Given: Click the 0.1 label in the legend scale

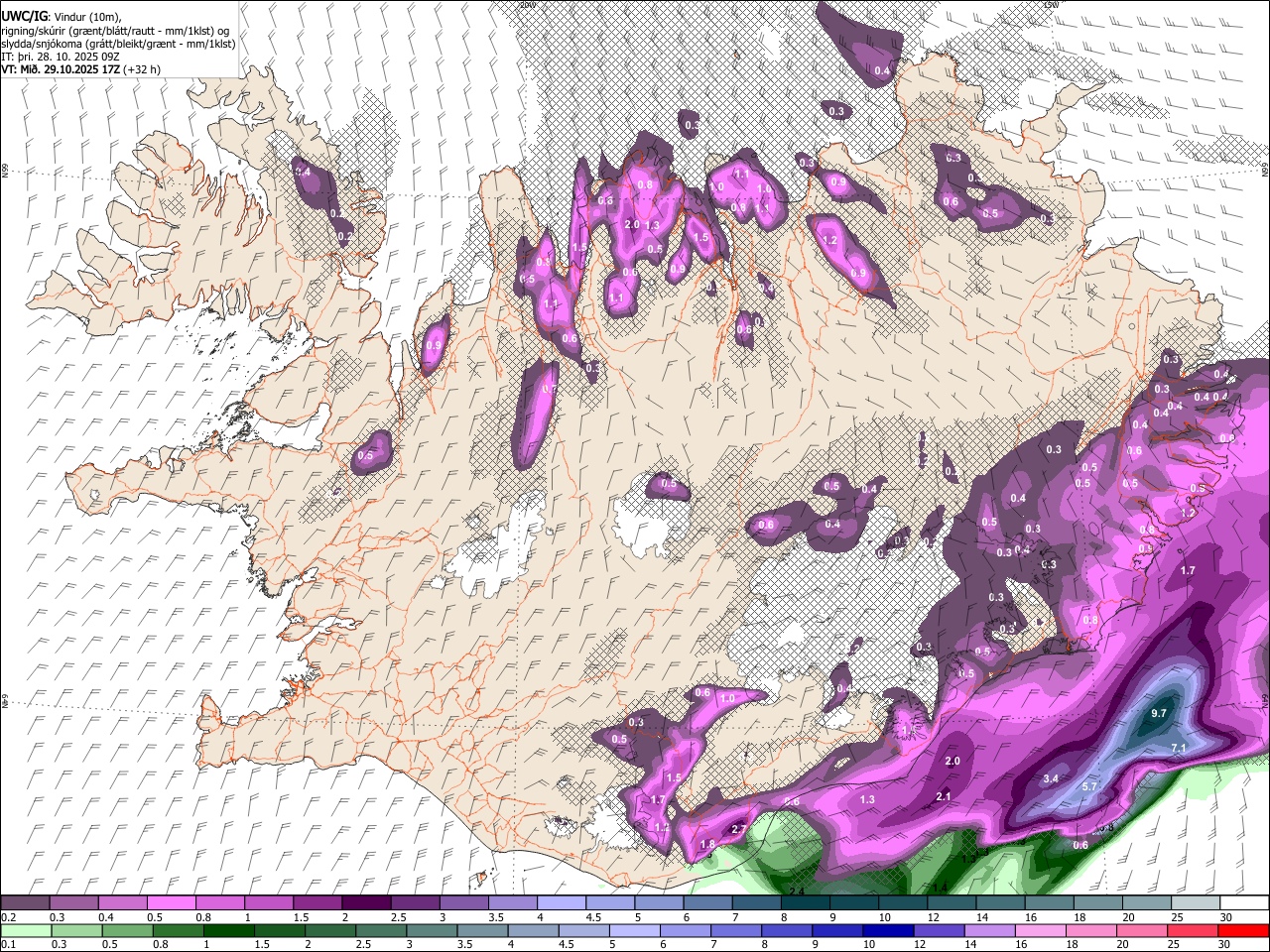Looking at the screenshot, I should 8,944.
